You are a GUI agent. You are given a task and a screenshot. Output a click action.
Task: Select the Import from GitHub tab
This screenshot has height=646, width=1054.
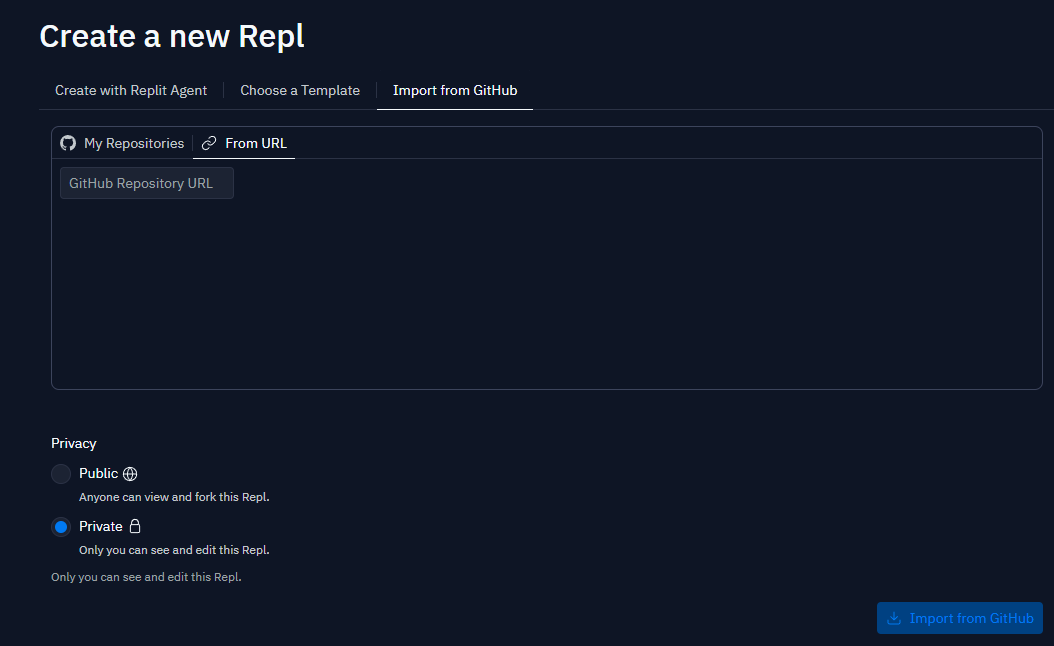(x=455, y=90)
